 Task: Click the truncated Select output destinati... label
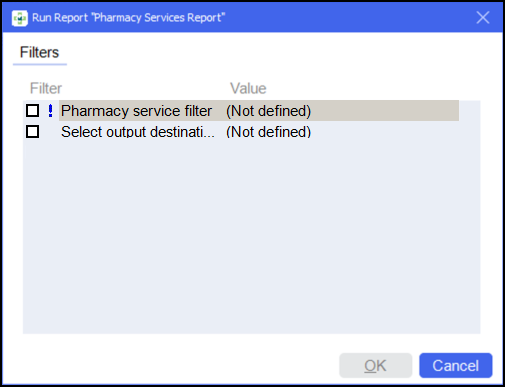point(138,132)
